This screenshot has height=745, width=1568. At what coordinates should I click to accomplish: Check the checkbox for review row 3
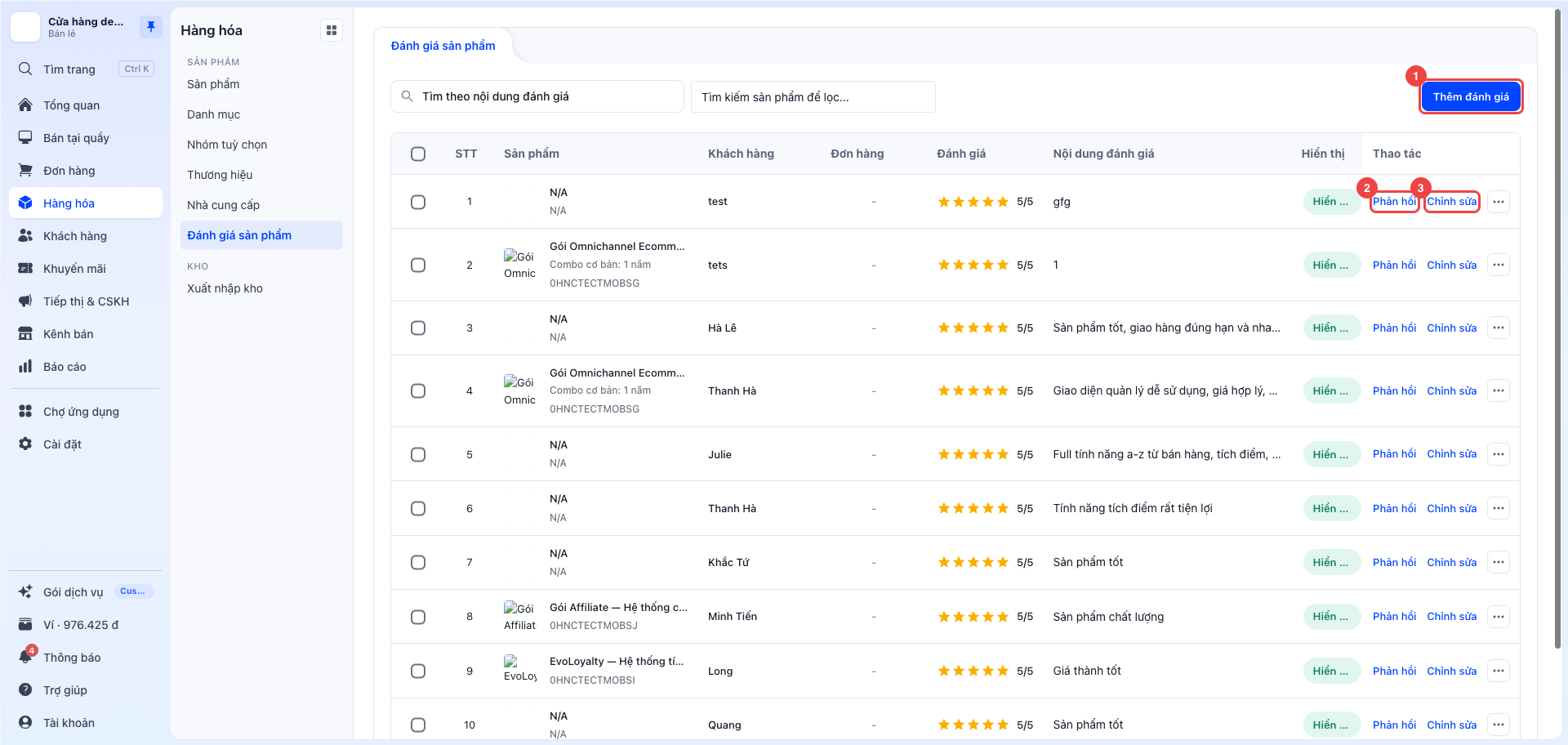pyautogui.click(x=418, y=328)
